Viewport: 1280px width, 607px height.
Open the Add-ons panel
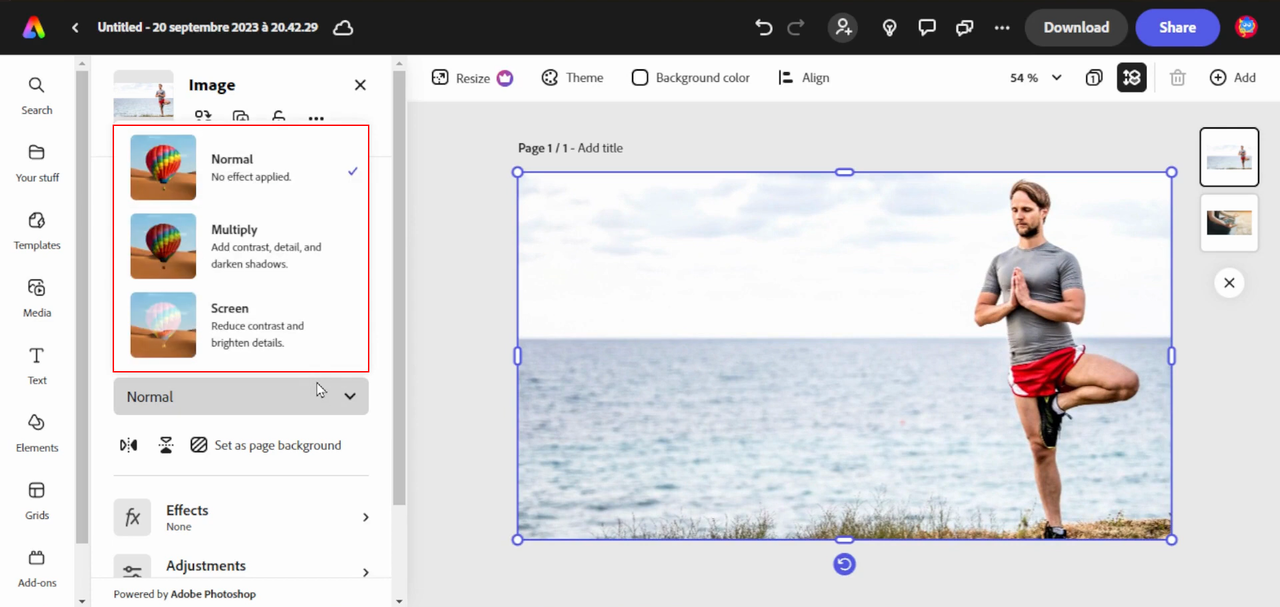tap(37, 568)
